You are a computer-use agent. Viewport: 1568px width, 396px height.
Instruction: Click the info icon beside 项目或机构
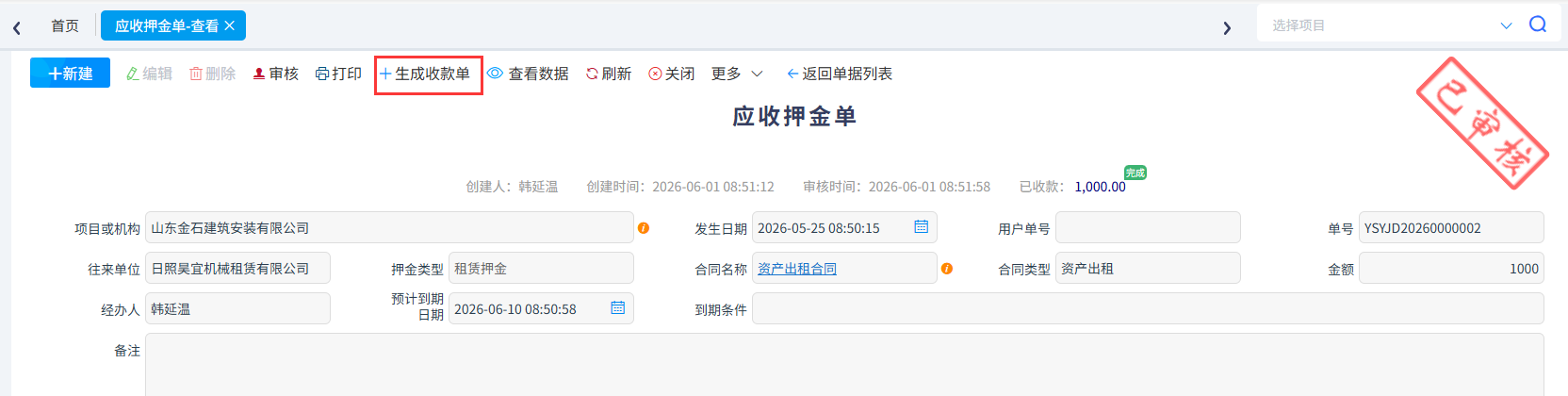pos(644,228)
